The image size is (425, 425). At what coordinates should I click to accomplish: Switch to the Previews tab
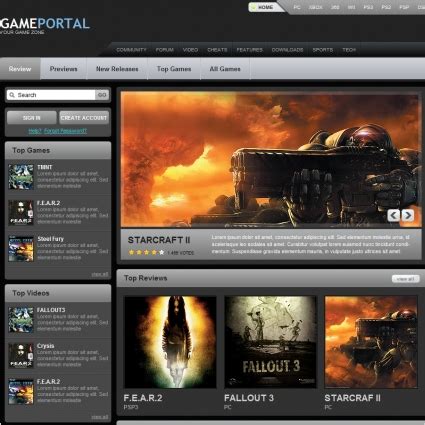click(x=63, y=69)
